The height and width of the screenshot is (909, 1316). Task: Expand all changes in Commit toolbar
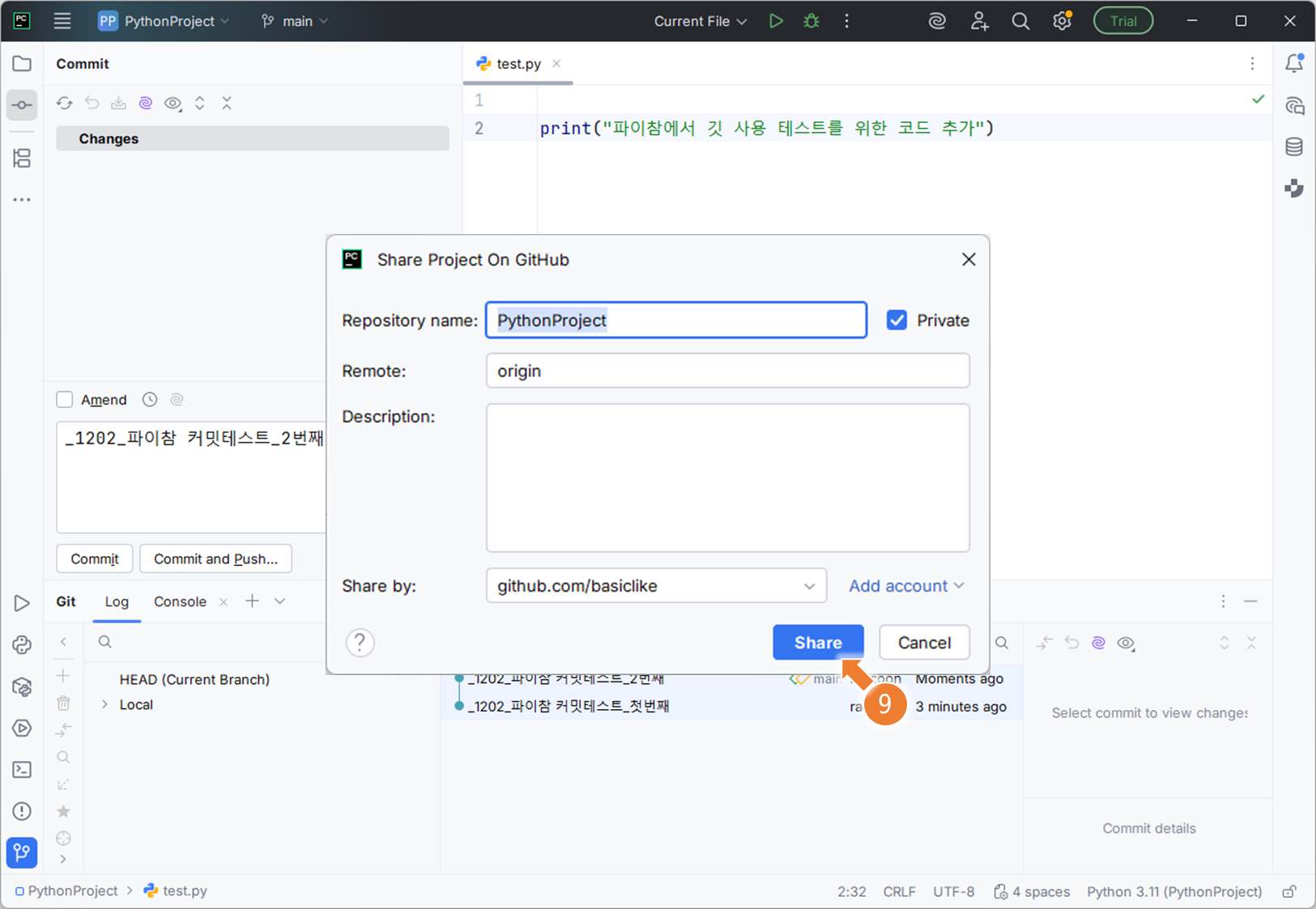[x=199, y=103]
